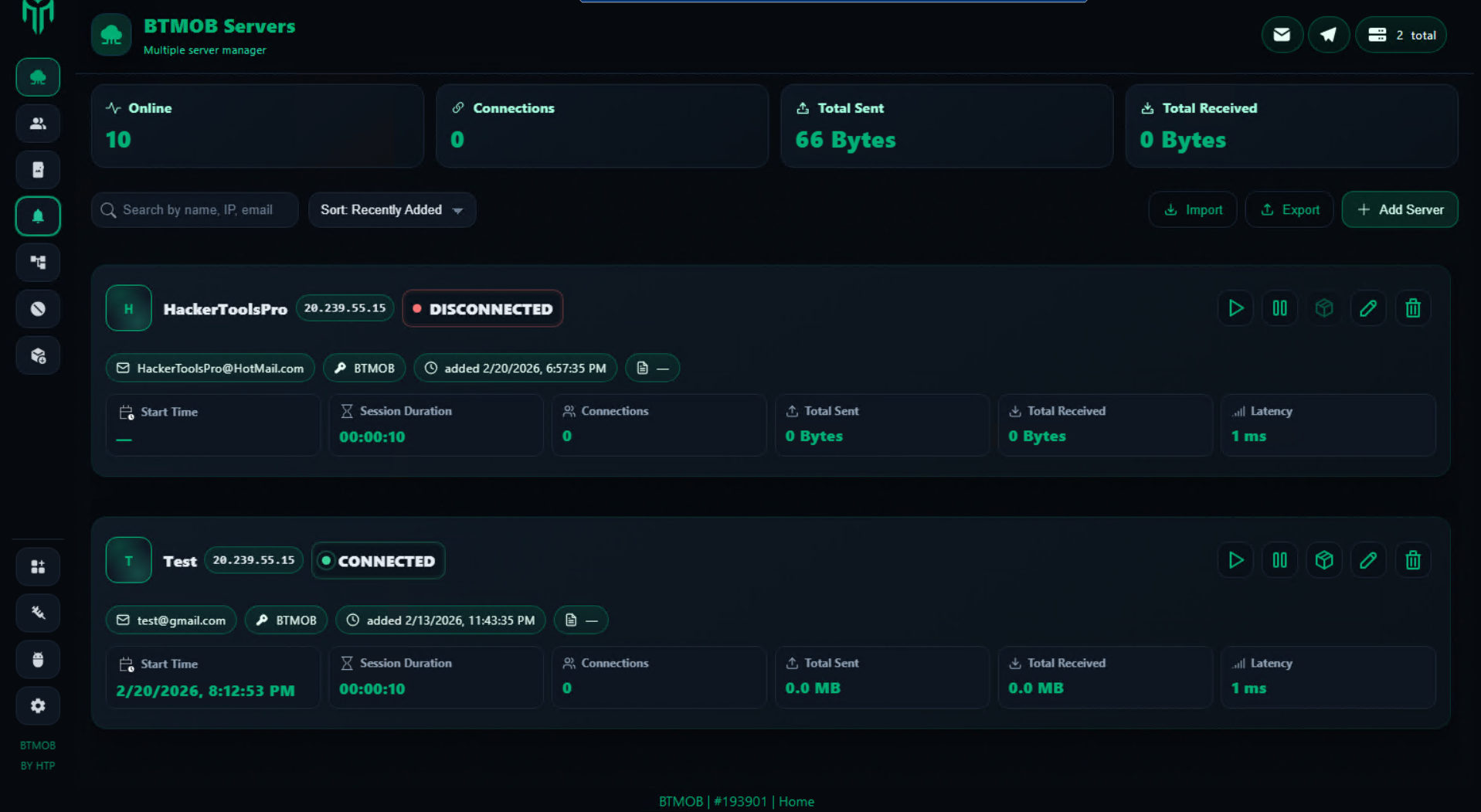
Task: Open the users group sidebar icon
Action: click(38, 124)
